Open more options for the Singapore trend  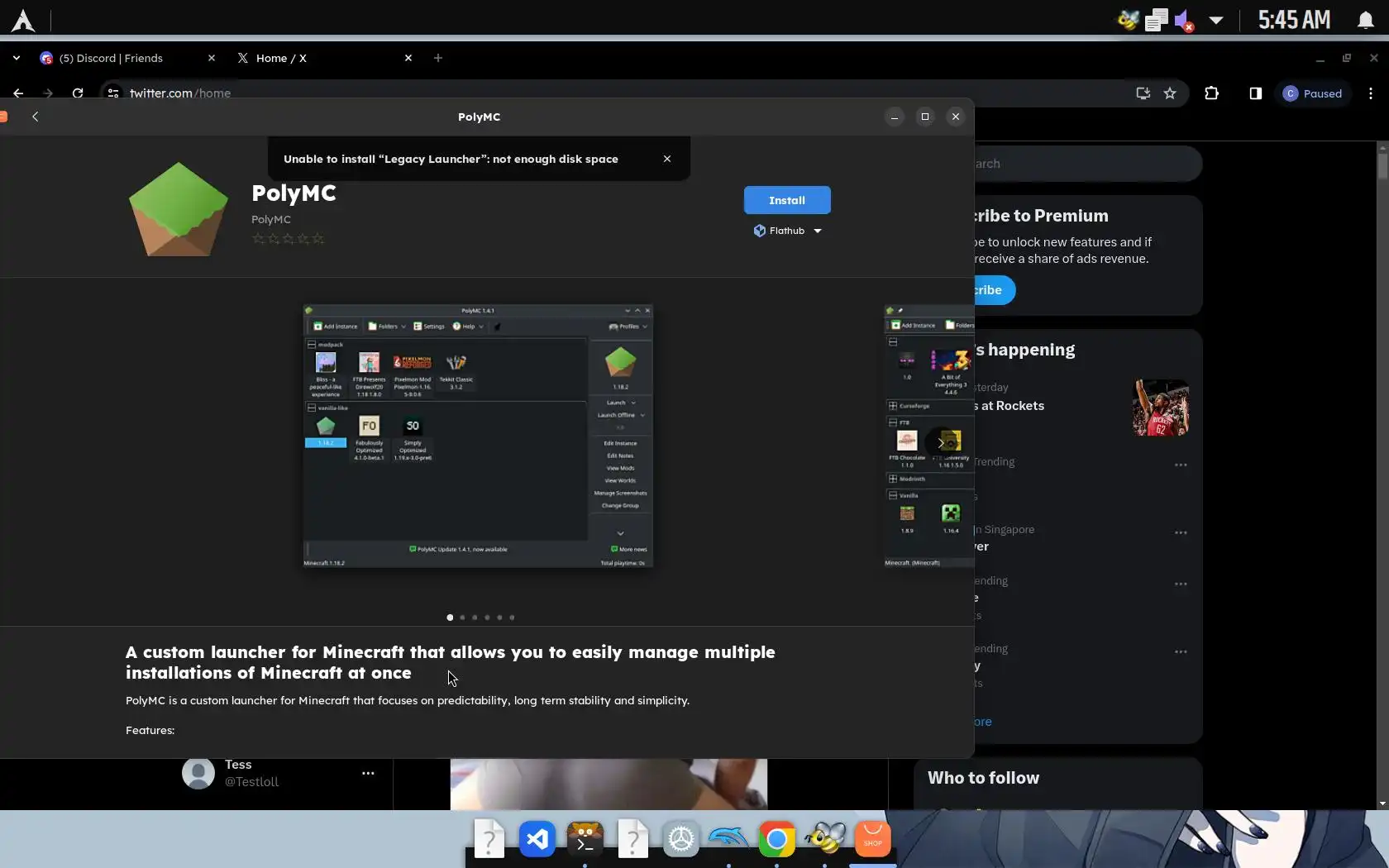click(1181, 532)
